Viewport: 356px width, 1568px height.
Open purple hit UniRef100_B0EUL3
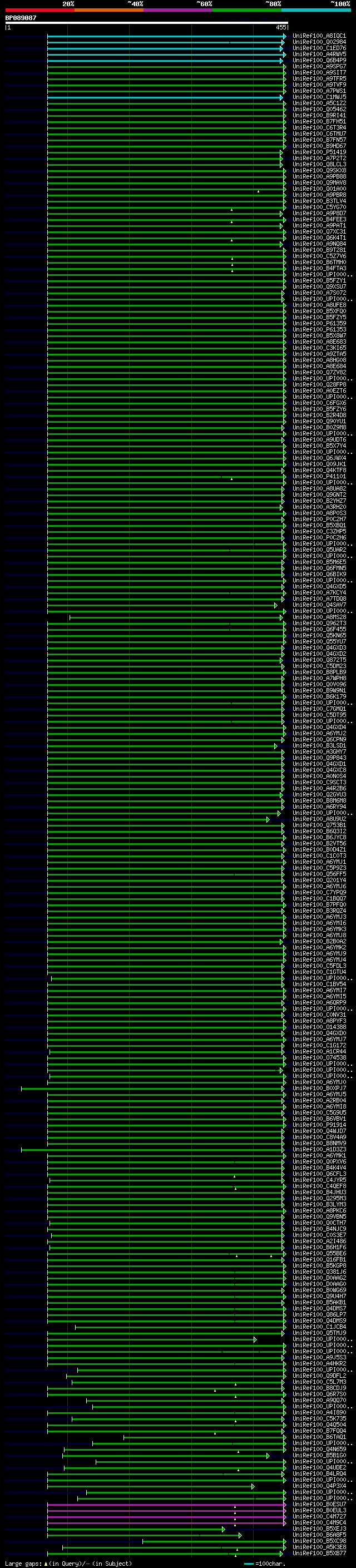pos(319,1510)
